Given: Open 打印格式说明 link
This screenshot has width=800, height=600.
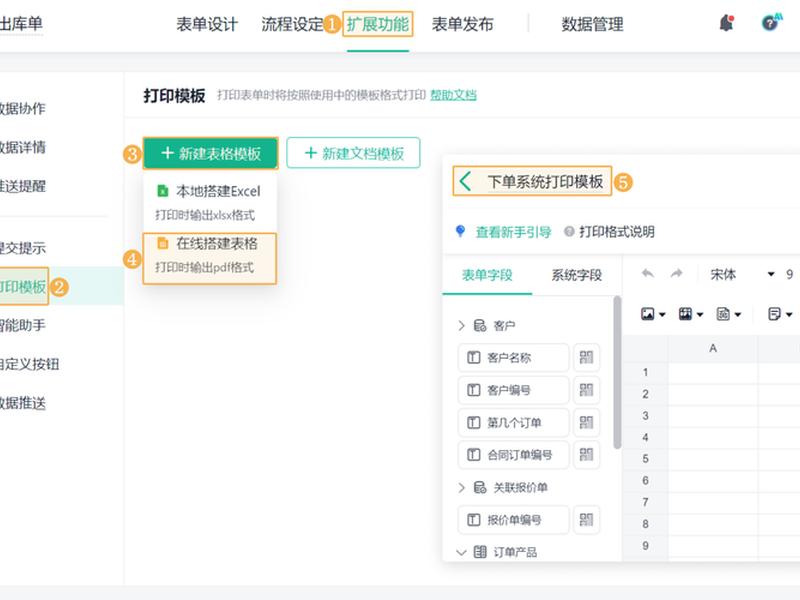Looking at the screenshot, I should pyautogui.click(x=617, y=232).
